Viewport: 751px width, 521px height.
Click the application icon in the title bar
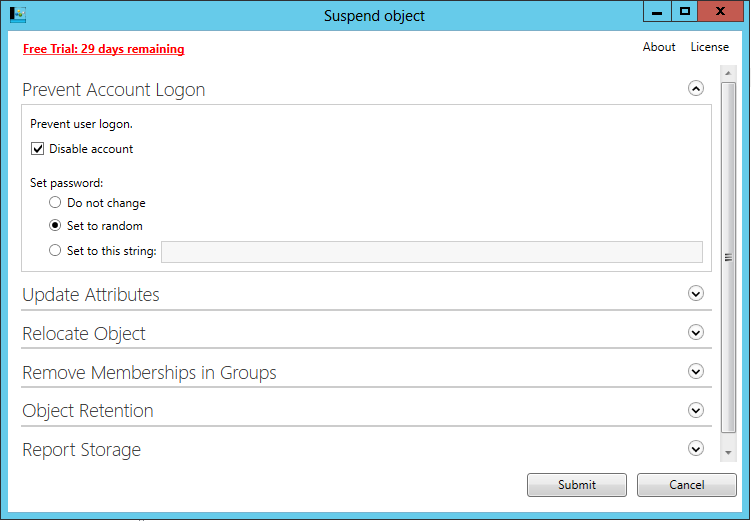click(18, 14)
